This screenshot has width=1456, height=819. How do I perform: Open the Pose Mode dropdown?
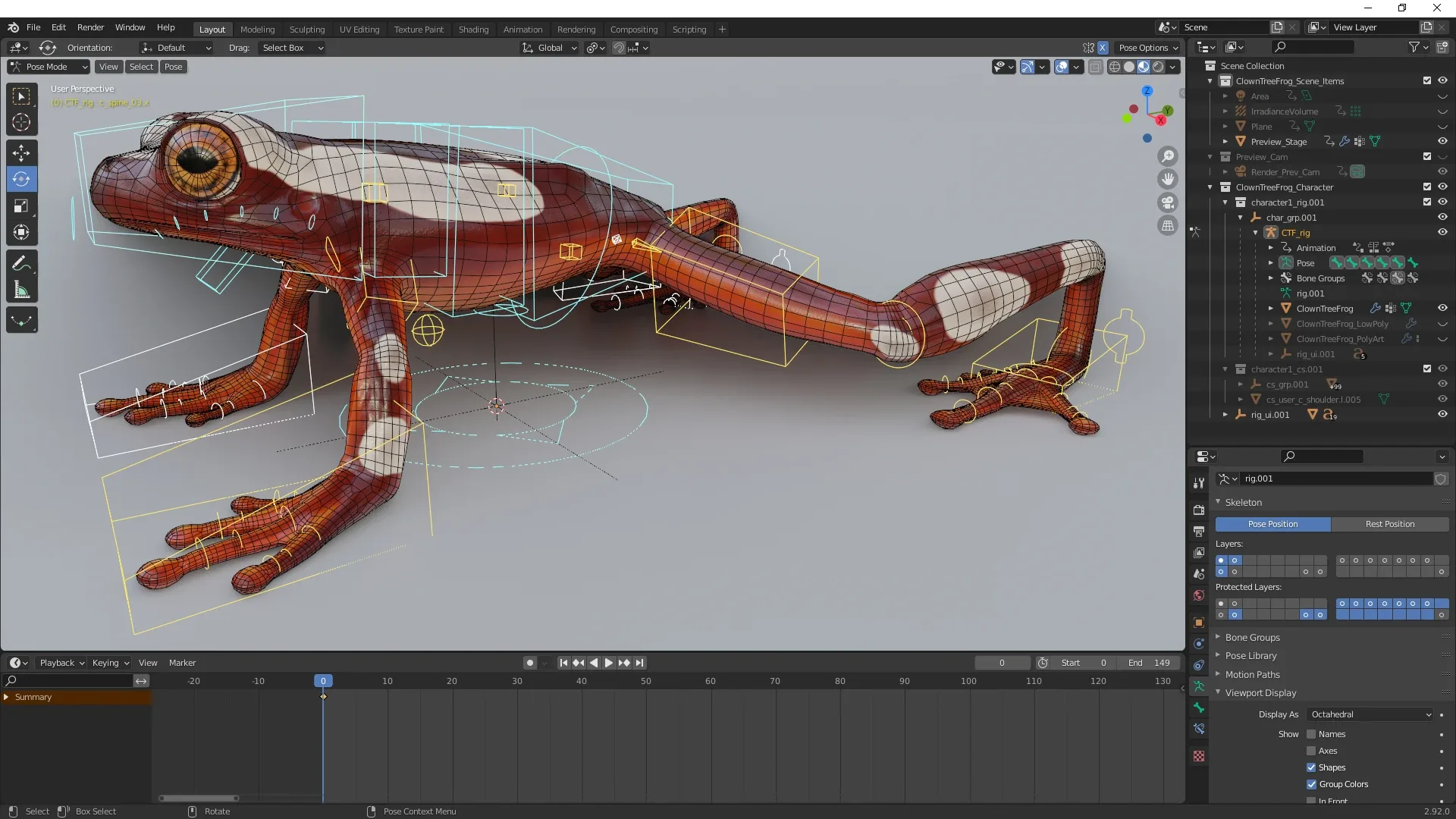tap(49, 67)
